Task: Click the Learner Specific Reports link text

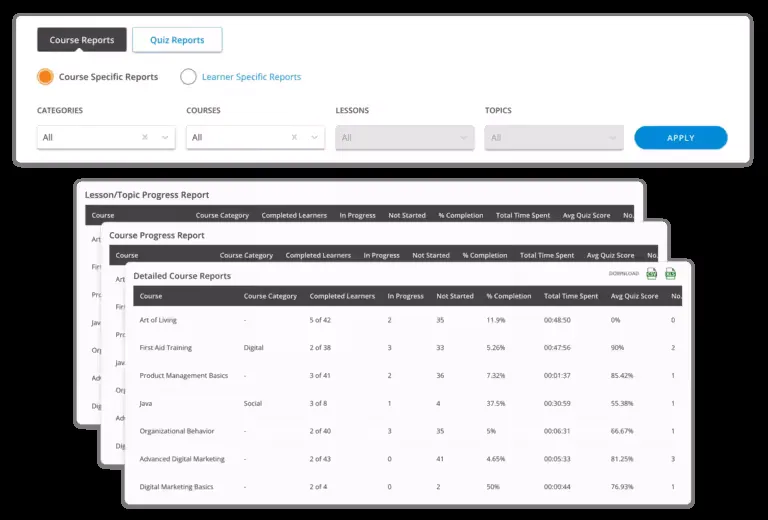Action: [x=251, y=77]
